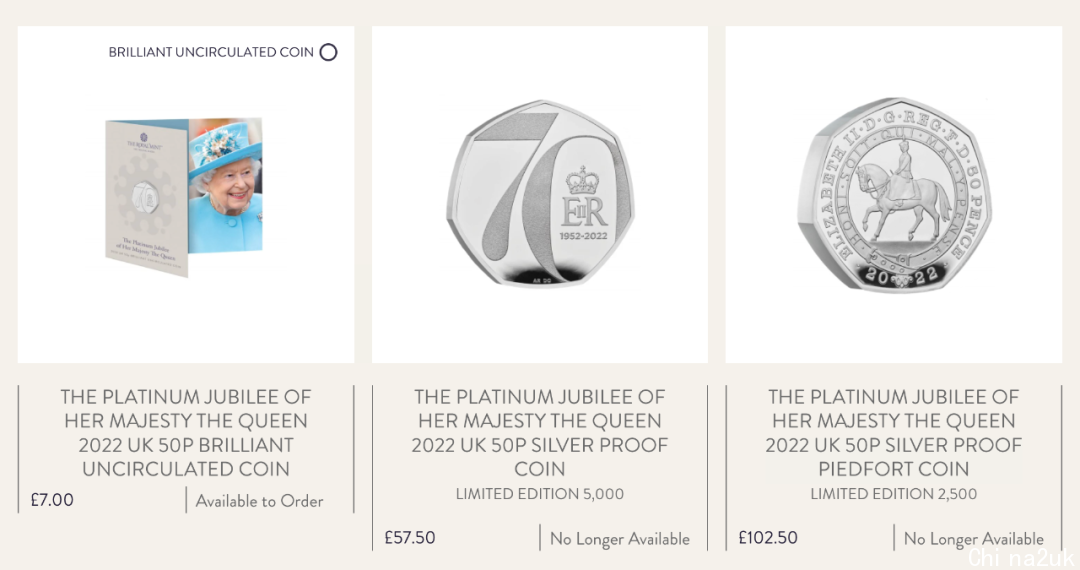Click the £57.50 price

coord(410,538)
